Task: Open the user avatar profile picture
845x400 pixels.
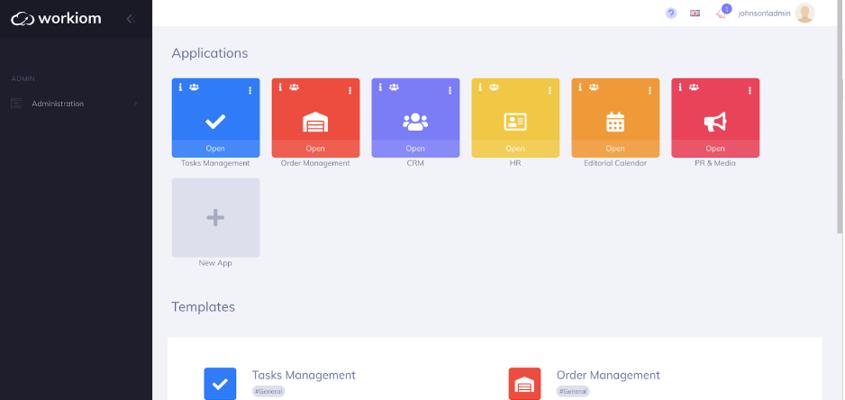Action: coord(805,13)
